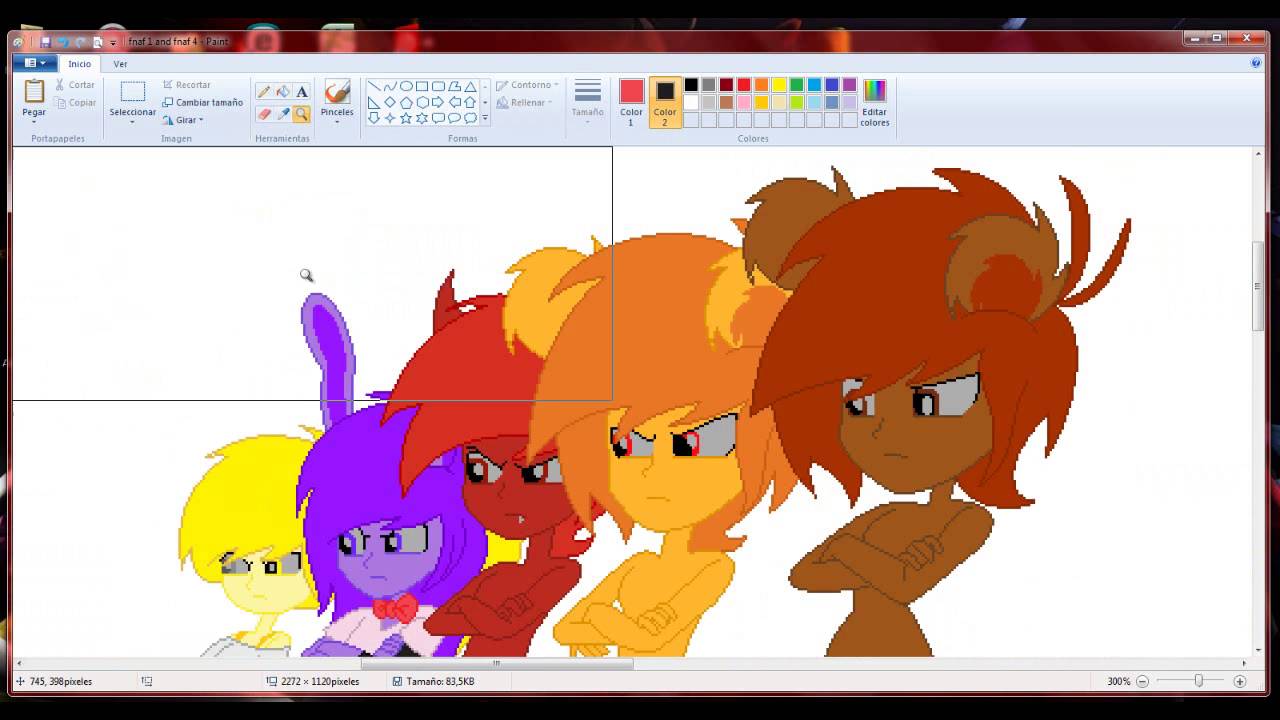The height and width of the screenshot is (720, 1280).
Task: Click the Magnifier tool
Action: pos(302,114)
